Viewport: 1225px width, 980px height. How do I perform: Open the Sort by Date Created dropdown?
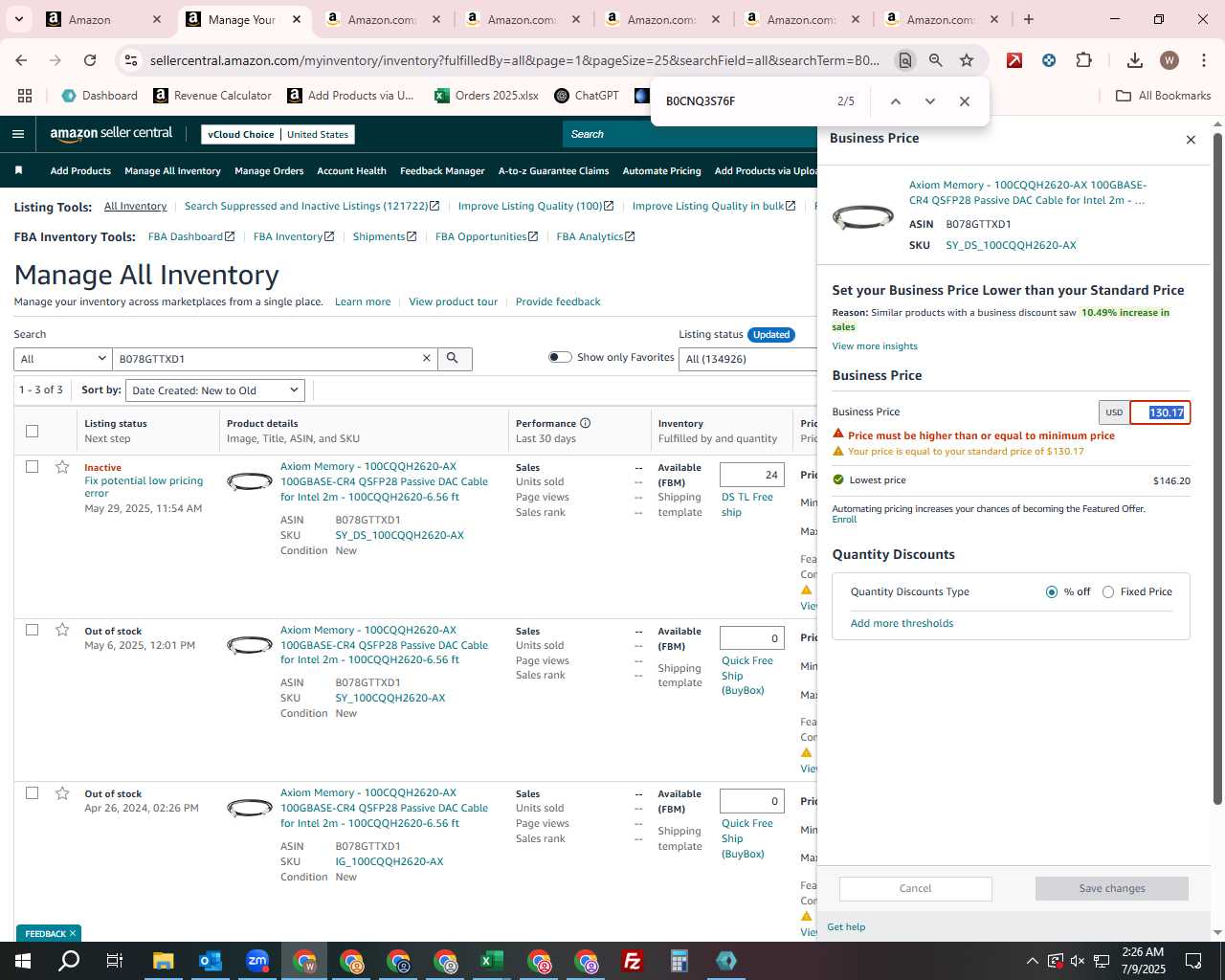click(x=215, y=390)
